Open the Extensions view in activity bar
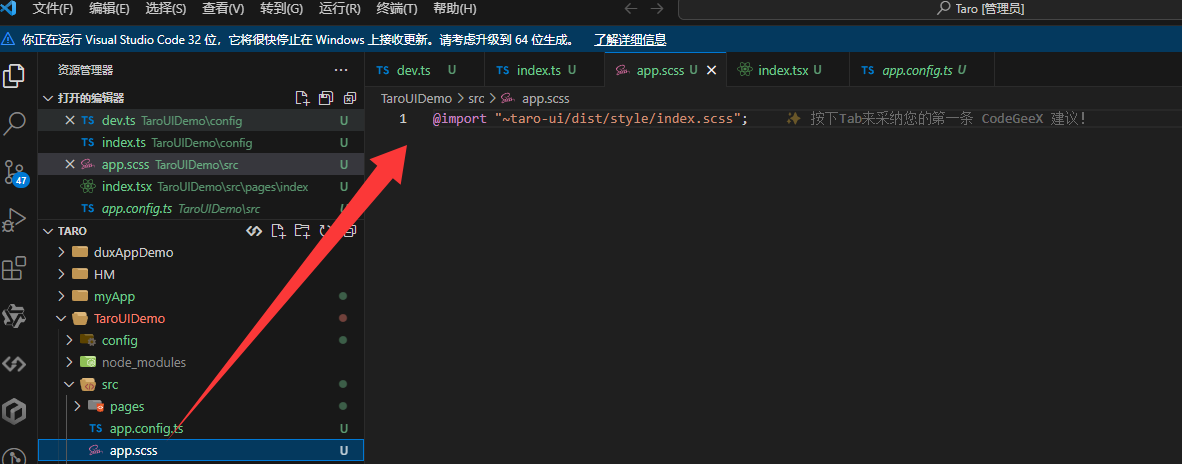 tap(14, 268)
